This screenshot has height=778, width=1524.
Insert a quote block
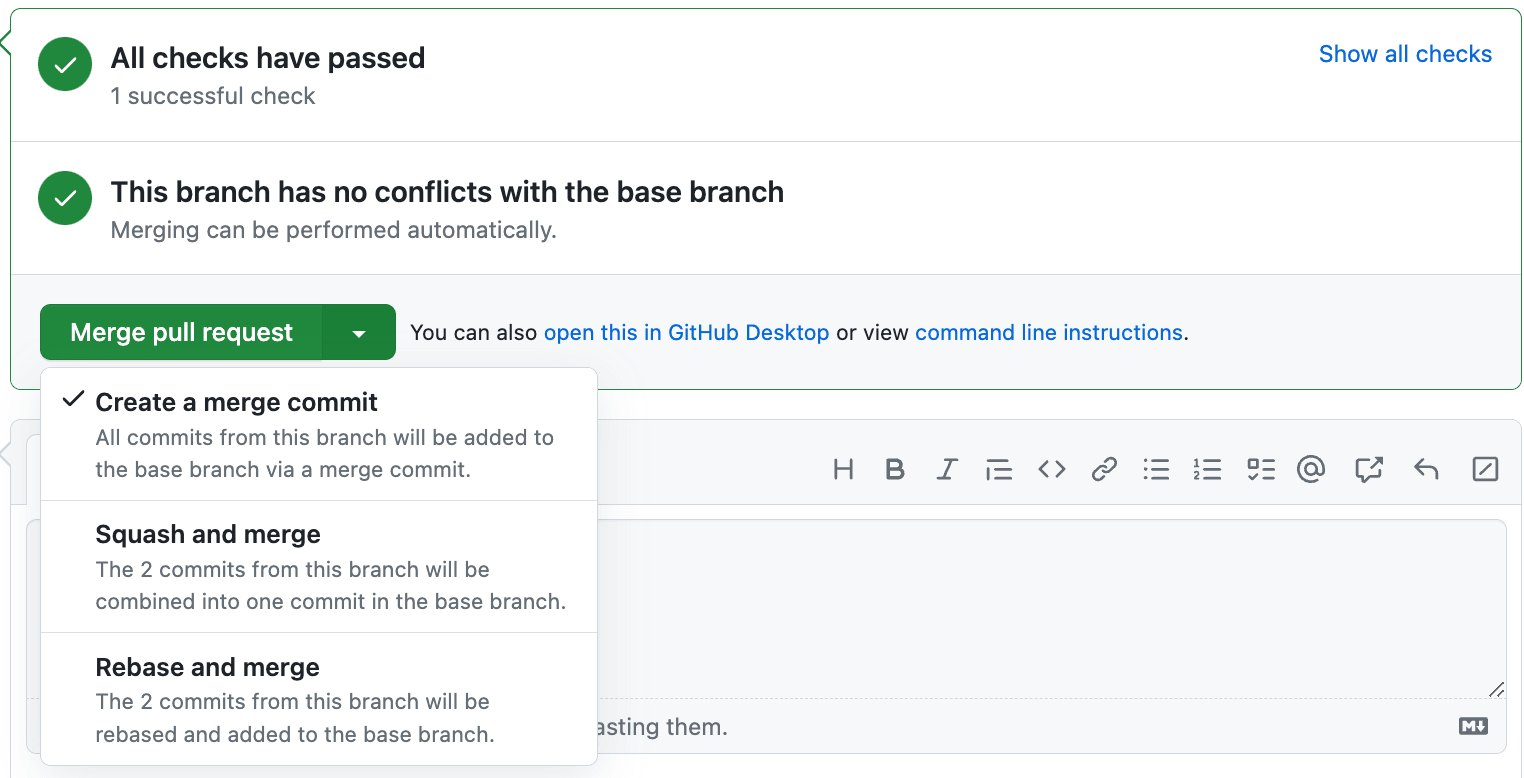tap(999, 469)
